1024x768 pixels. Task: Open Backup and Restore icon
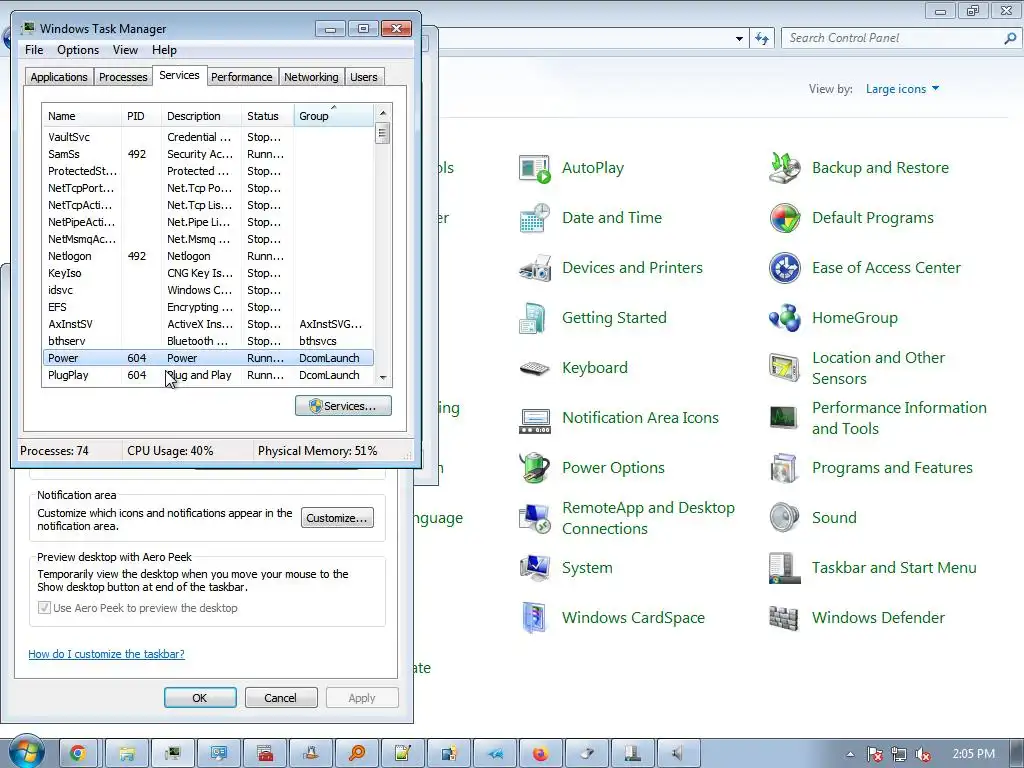click(x=784, y=168)
